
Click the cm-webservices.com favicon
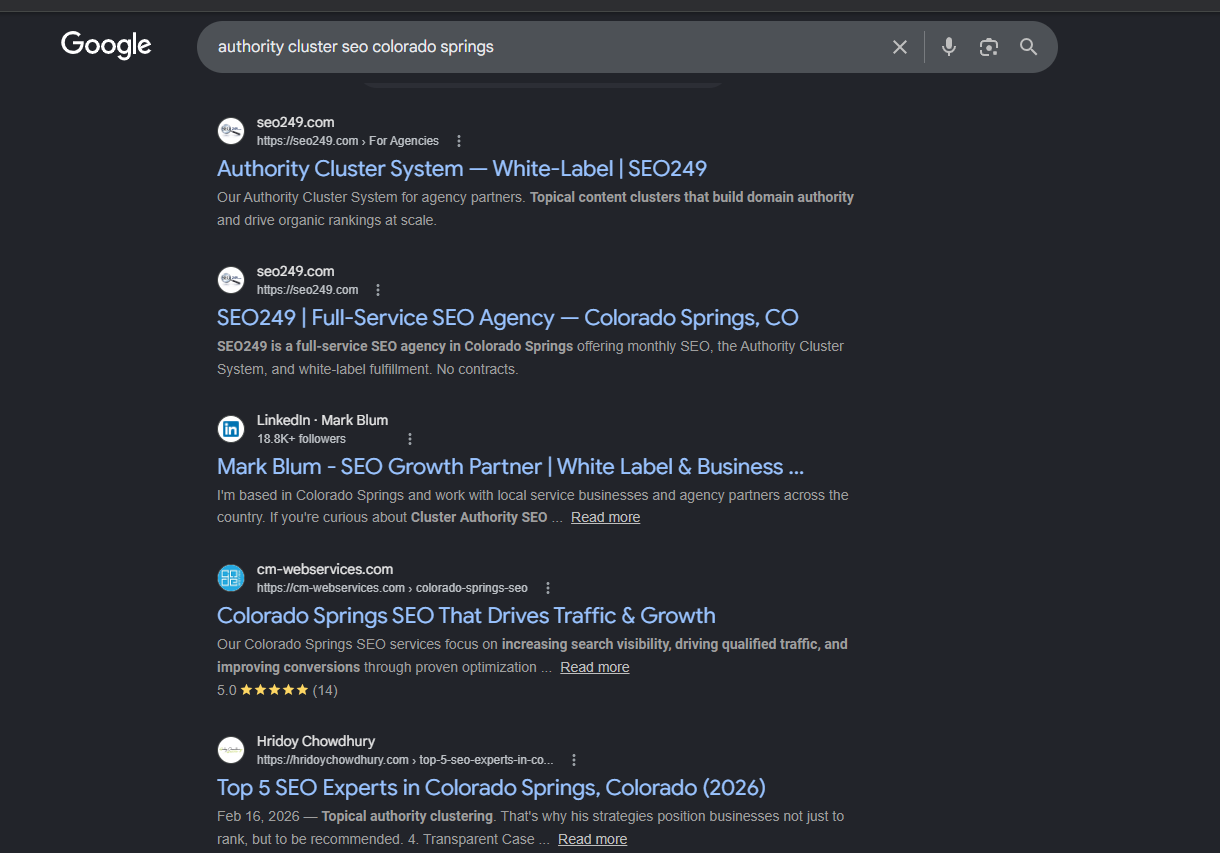coord(231,578)
